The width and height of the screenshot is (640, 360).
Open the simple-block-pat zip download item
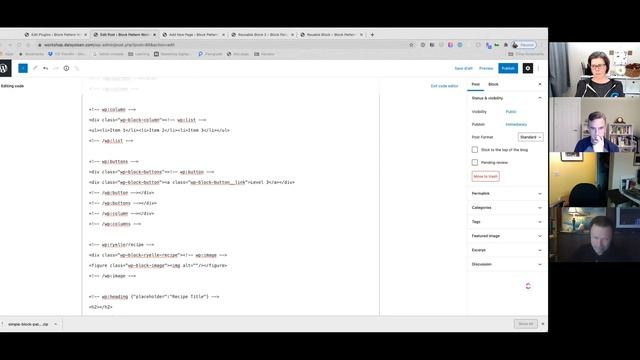(x=28, y=324)
